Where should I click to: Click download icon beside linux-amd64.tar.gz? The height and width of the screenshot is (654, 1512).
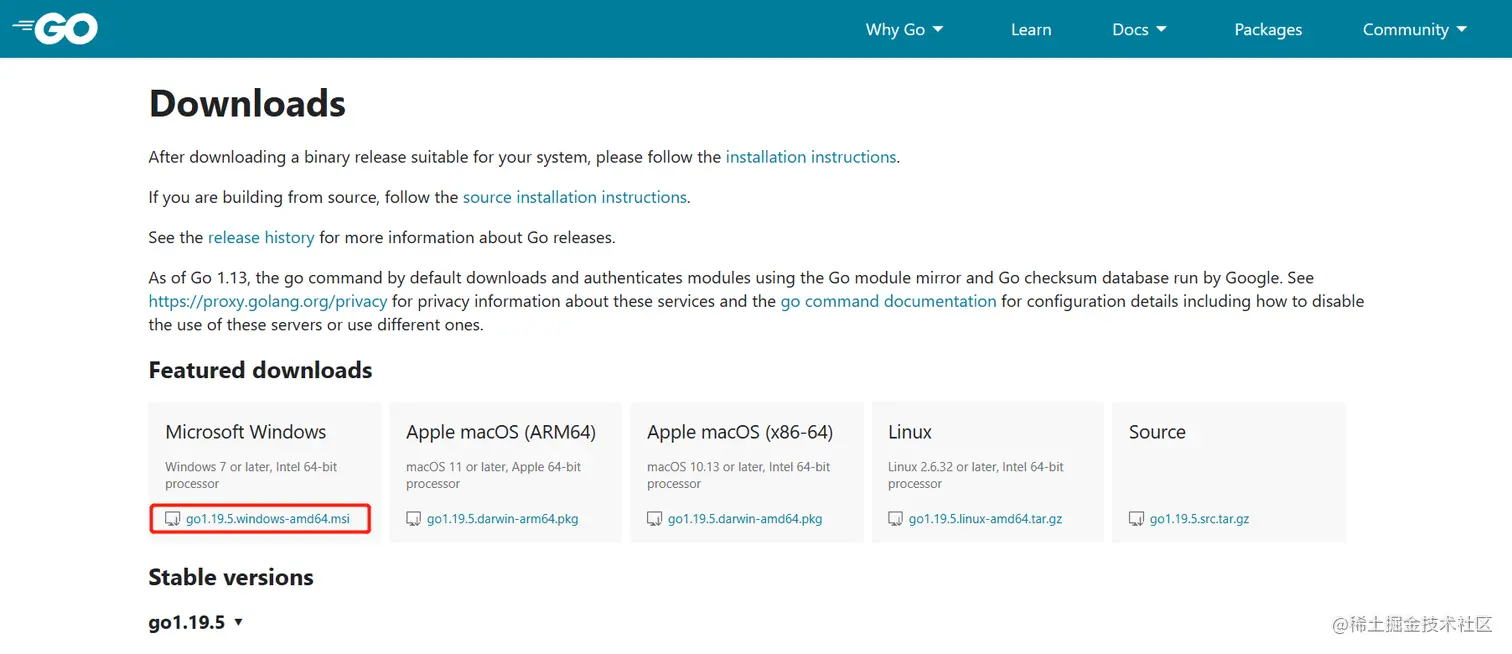pyautogui.click(x=896, y=519)
